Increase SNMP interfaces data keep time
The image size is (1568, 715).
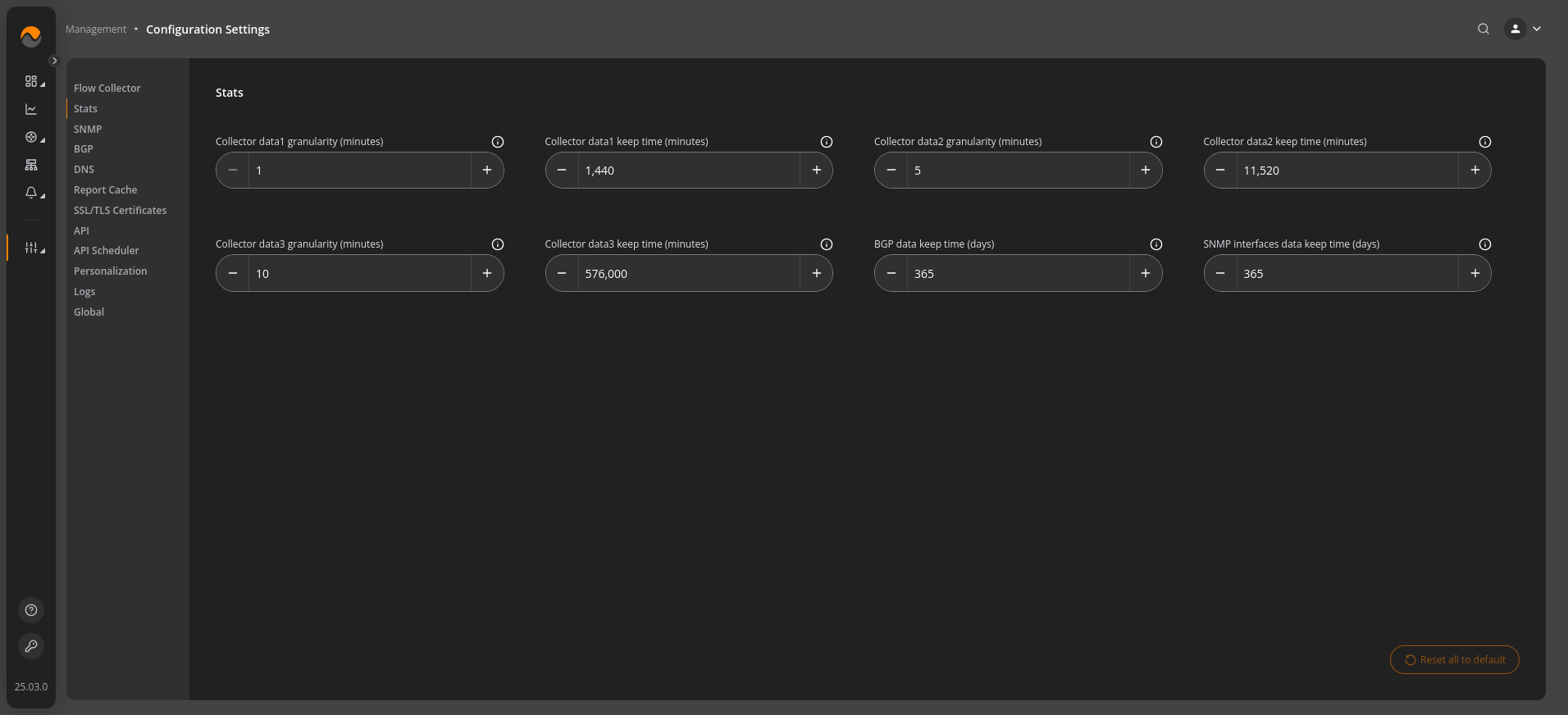tap(1475, 274)
